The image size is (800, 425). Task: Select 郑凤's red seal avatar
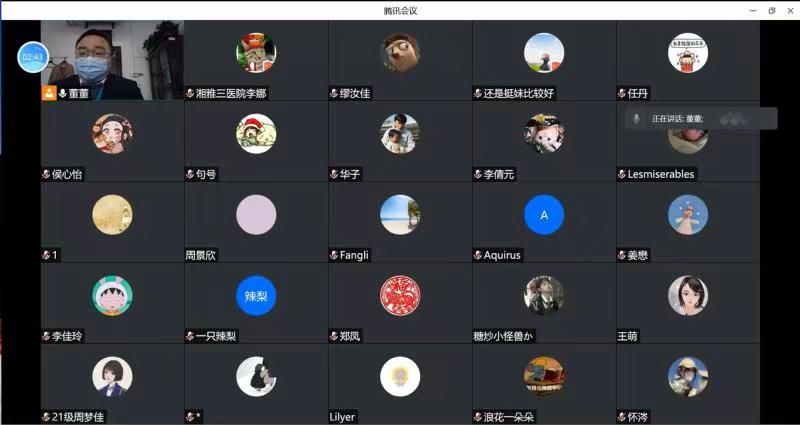400,295
